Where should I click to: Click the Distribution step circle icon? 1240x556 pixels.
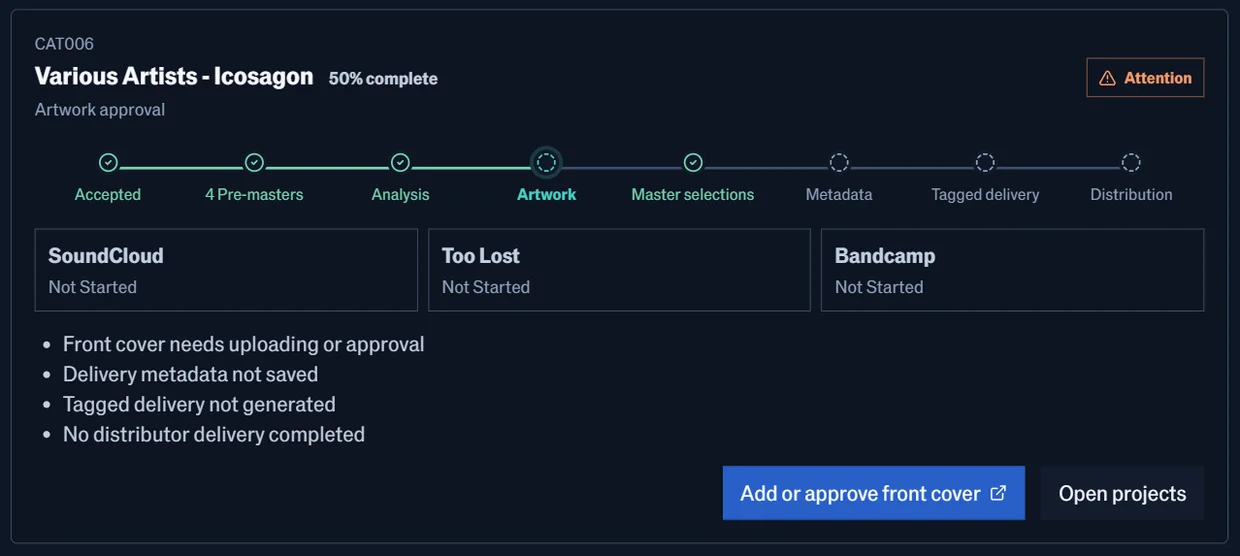[x=1131, y=162]
